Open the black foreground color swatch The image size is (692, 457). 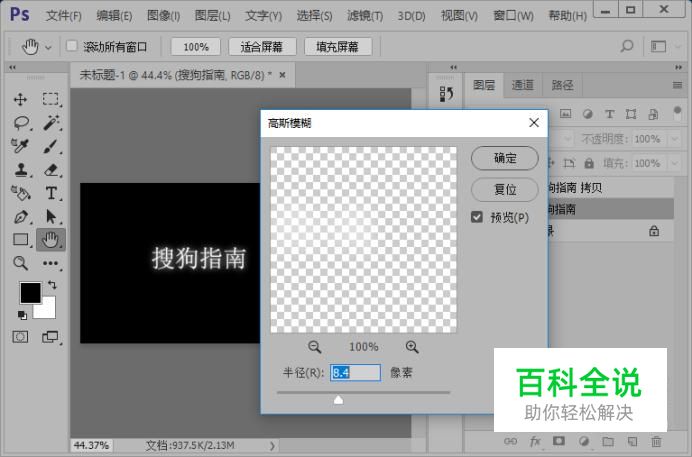click(30, 293)
